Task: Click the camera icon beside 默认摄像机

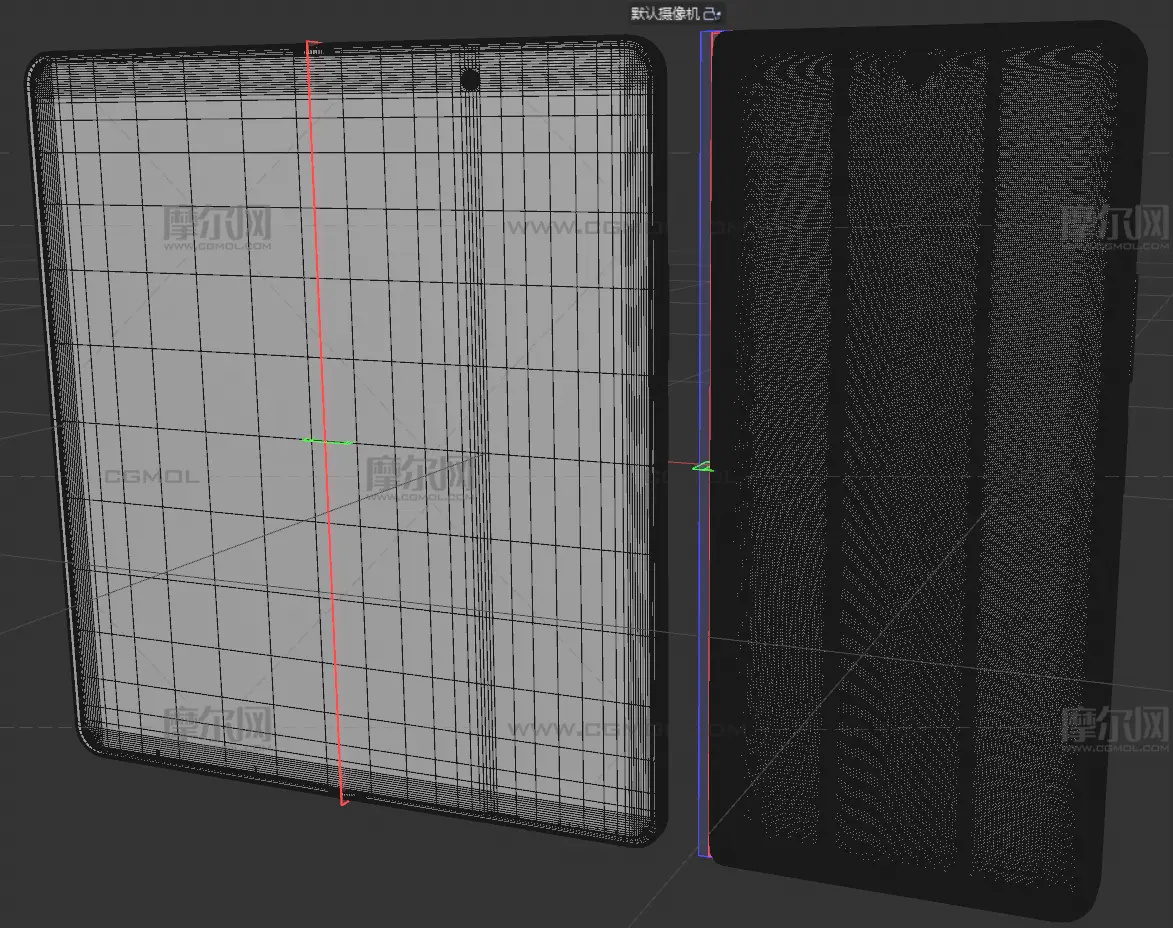Action: point(711,13)
